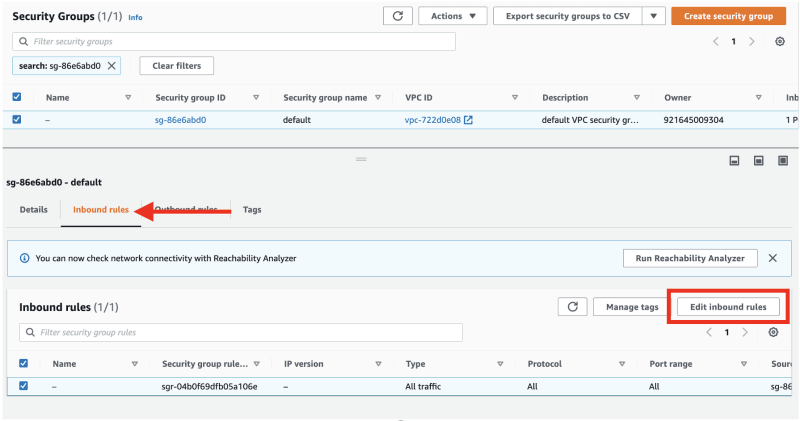800x421 pixels.
Task: Sort inbound rules by Type column
Action: pos(501,364)
